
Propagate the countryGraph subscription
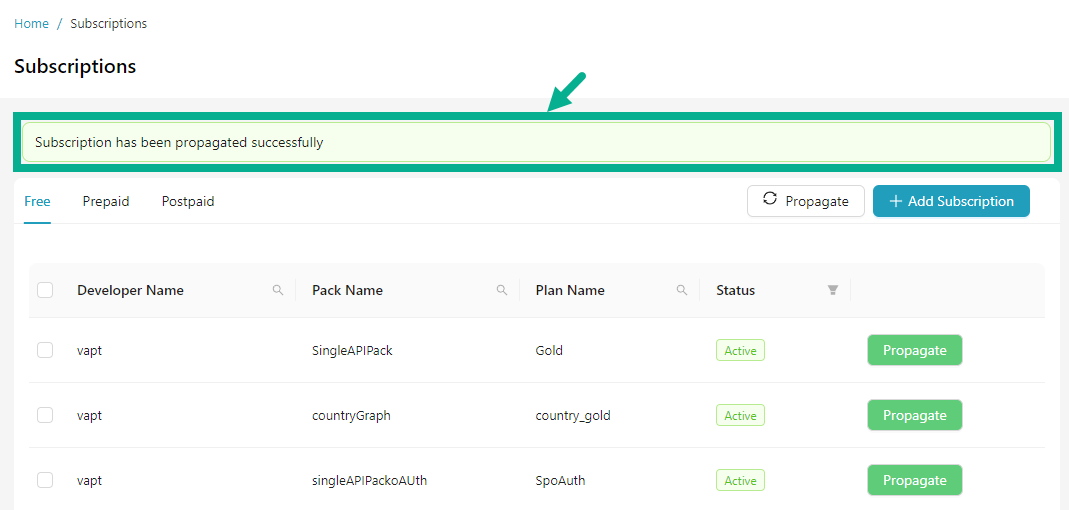click(914, 415)
